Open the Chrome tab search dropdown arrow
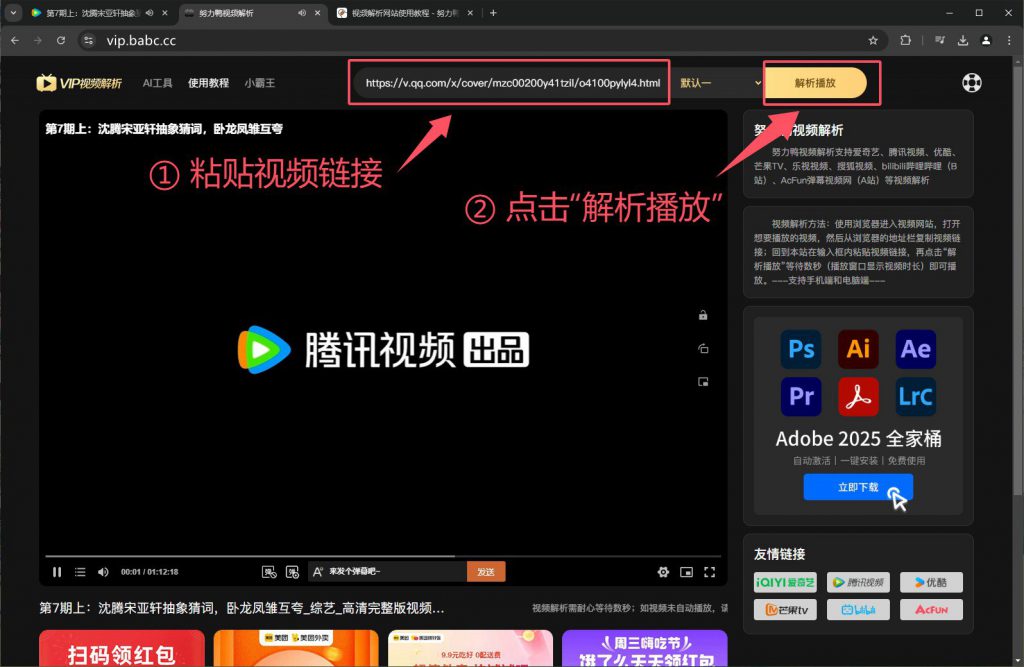Viewport: 1024px width, 667px height. (x=13, y=13)
